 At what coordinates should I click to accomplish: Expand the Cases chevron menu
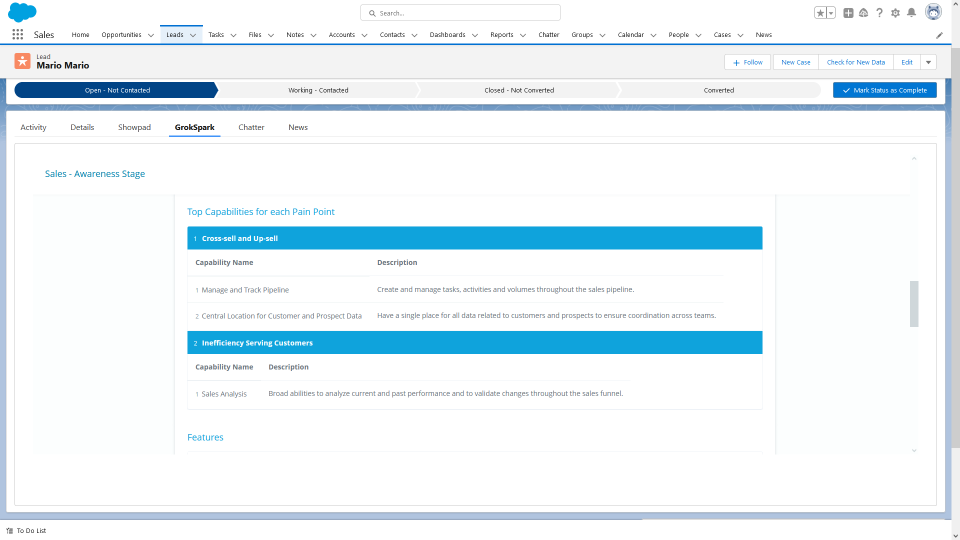(x=740, y=36)
